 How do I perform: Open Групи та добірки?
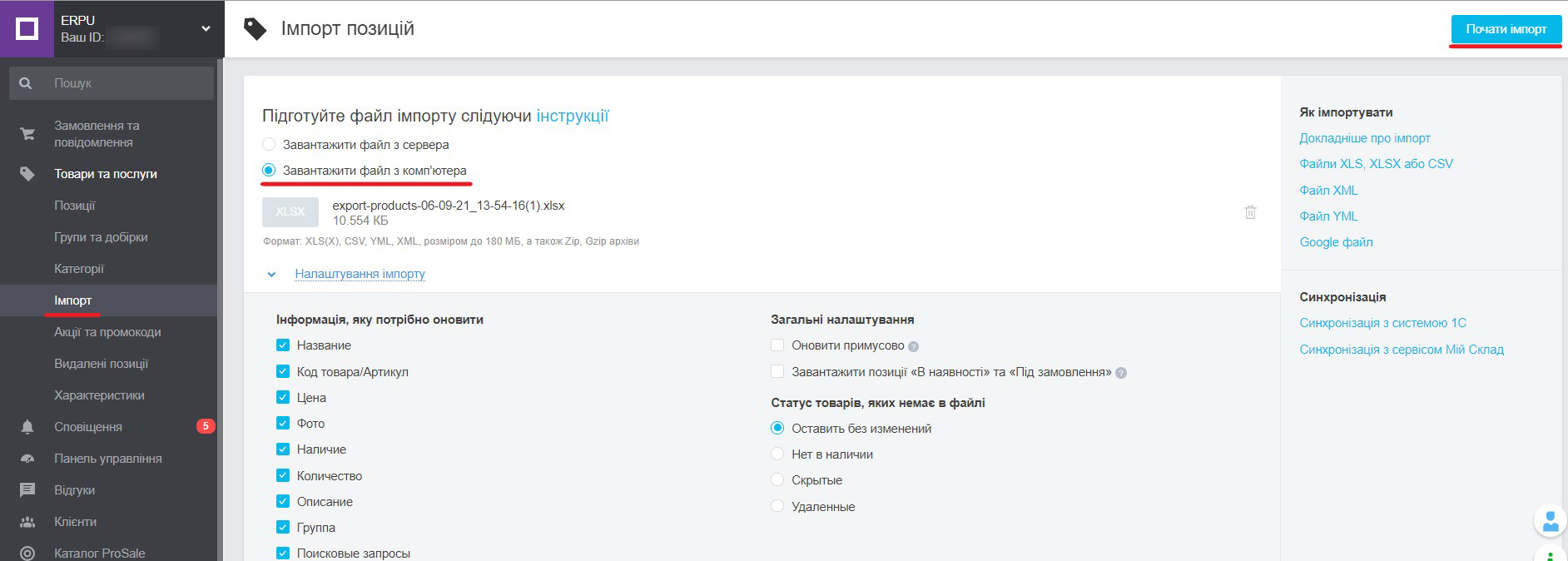click(x=101, y=237)
